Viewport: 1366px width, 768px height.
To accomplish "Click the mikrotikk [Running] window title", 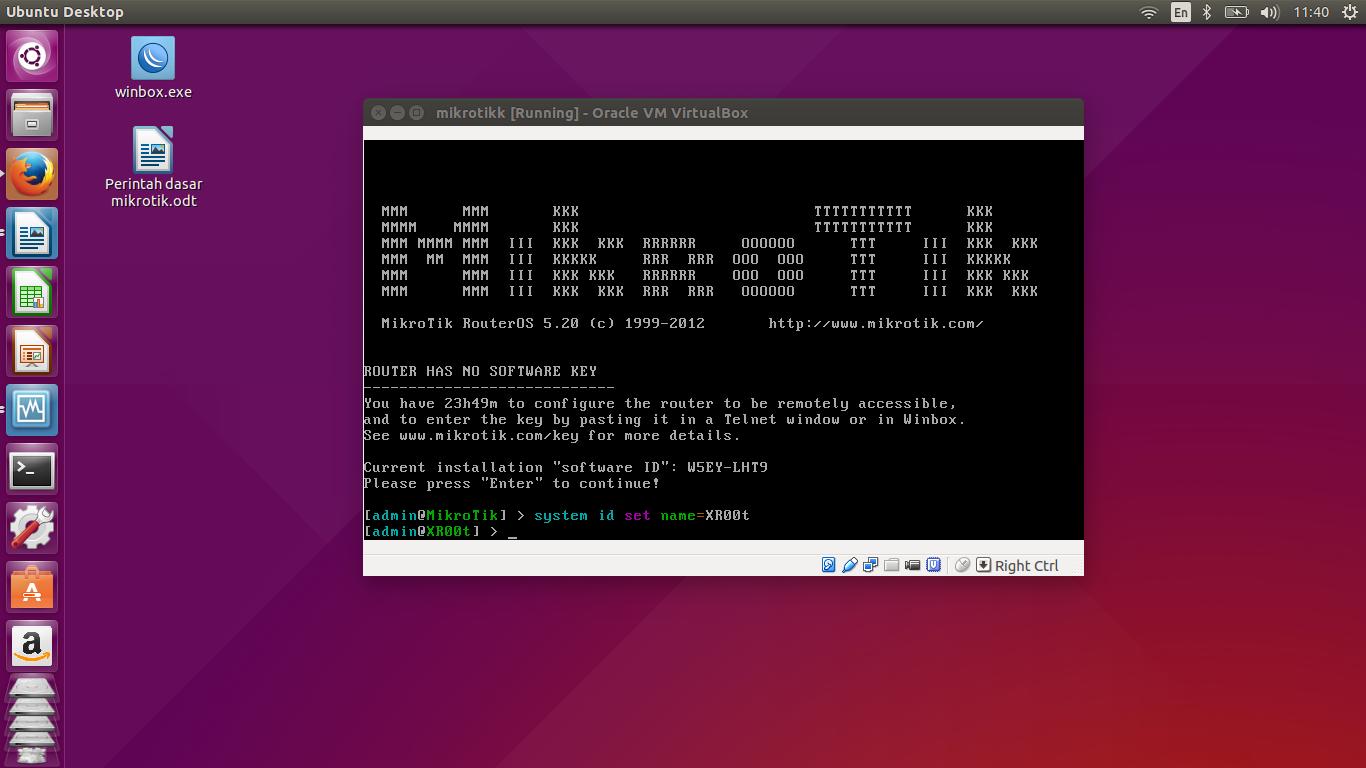I will 592,113.
